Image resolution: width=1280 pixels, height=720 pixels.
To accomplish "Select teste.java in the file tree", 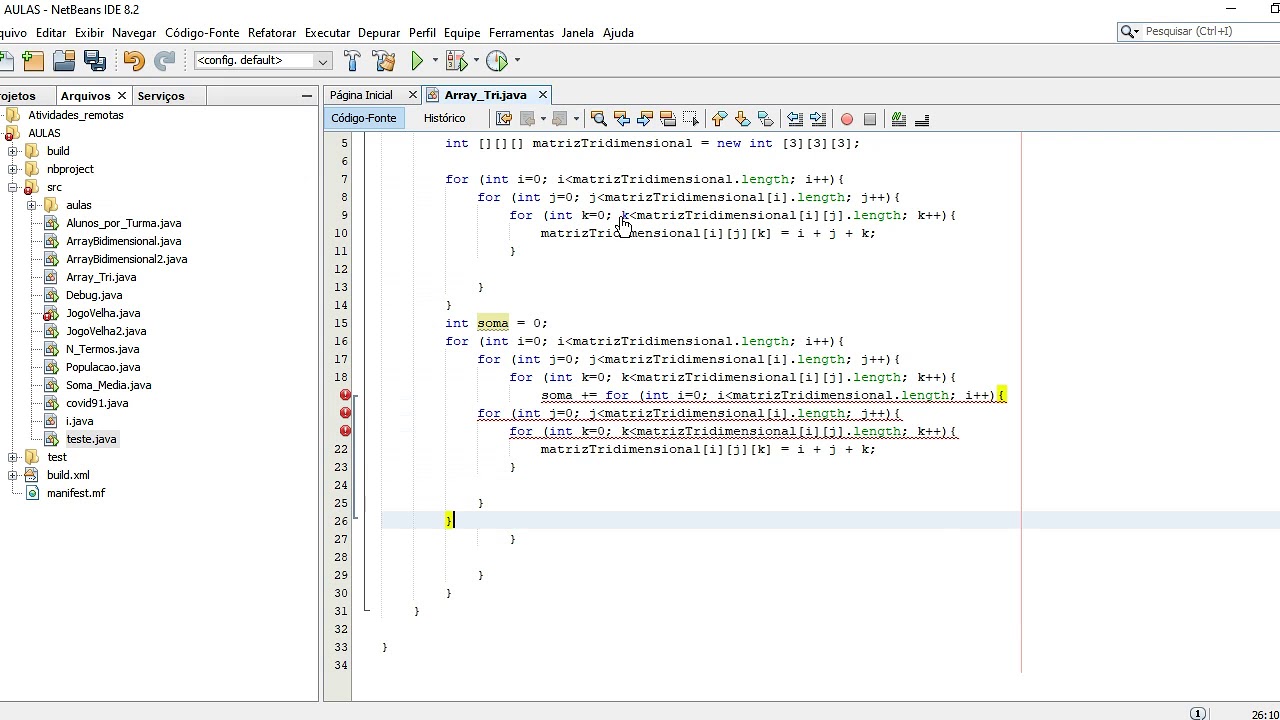I will [91, 439].
